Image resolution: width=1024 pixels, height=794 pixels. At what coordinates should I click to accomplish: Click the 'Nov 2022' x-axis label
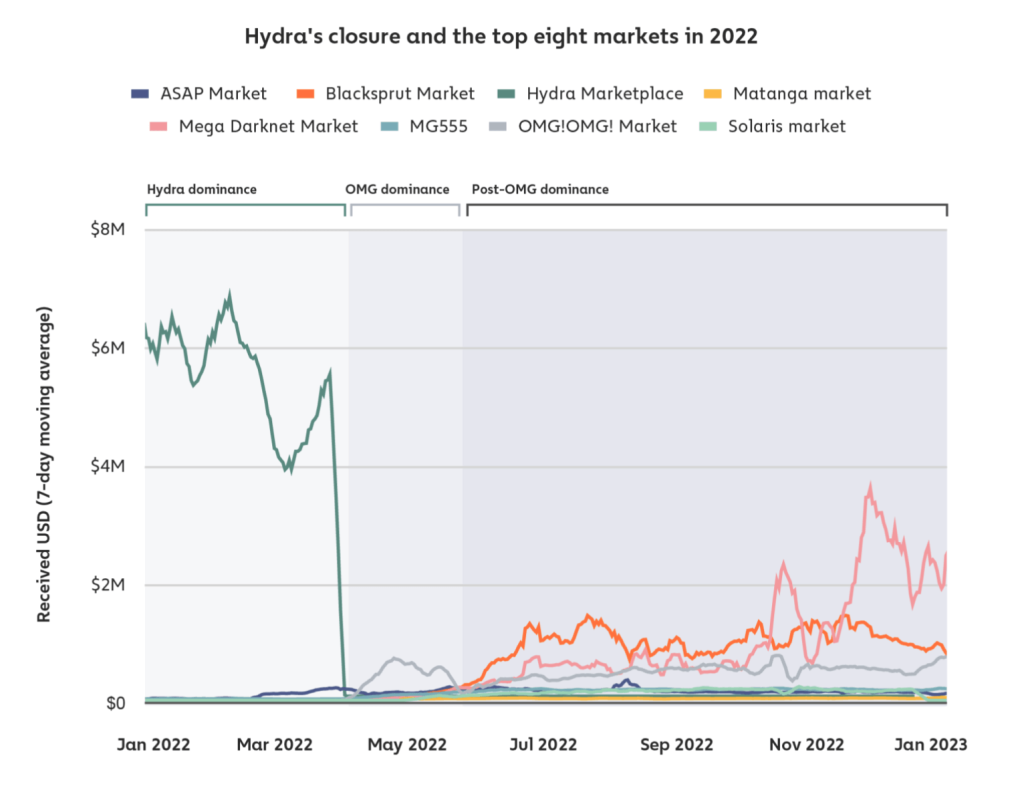coord(807,744)
